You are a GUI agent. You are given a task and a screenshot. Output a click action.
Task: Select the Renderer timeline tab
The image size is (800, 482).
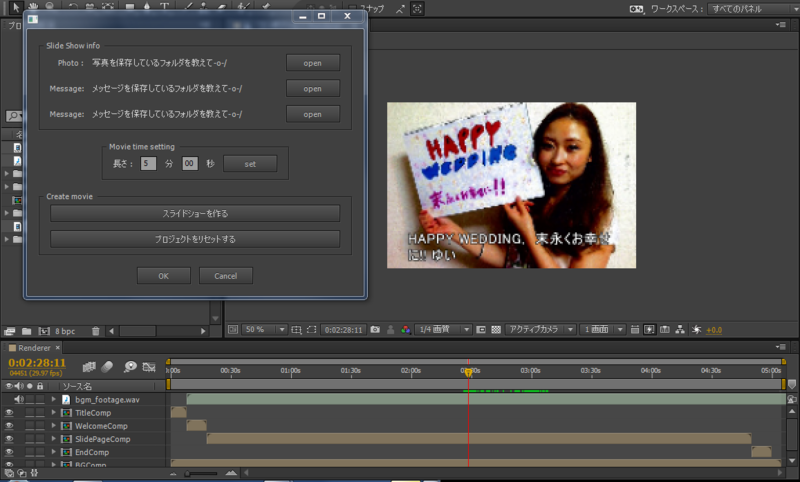pos(34,348)
